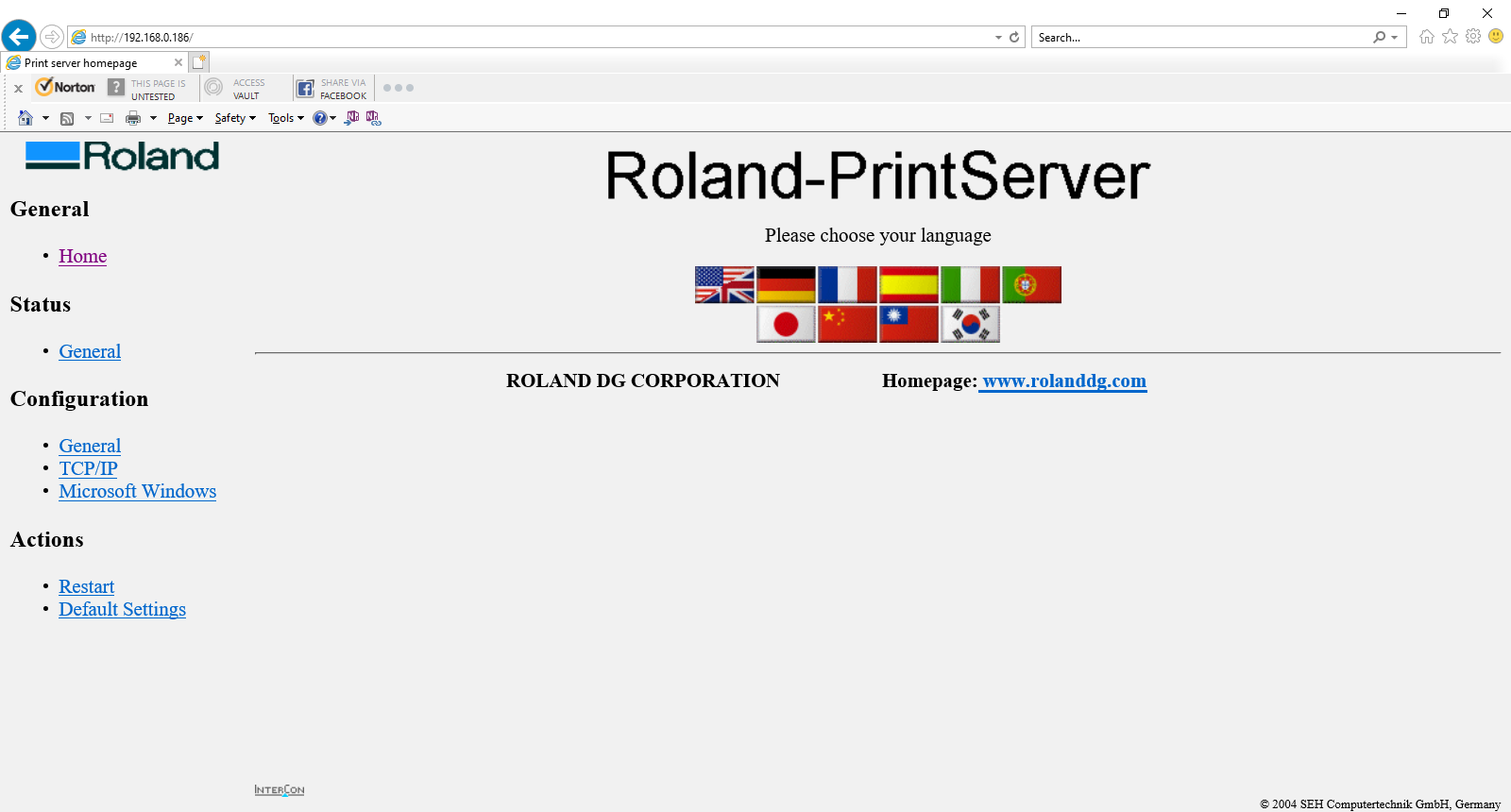
Task: Go back using the browser Back arrow
Action: coord(19,37)
